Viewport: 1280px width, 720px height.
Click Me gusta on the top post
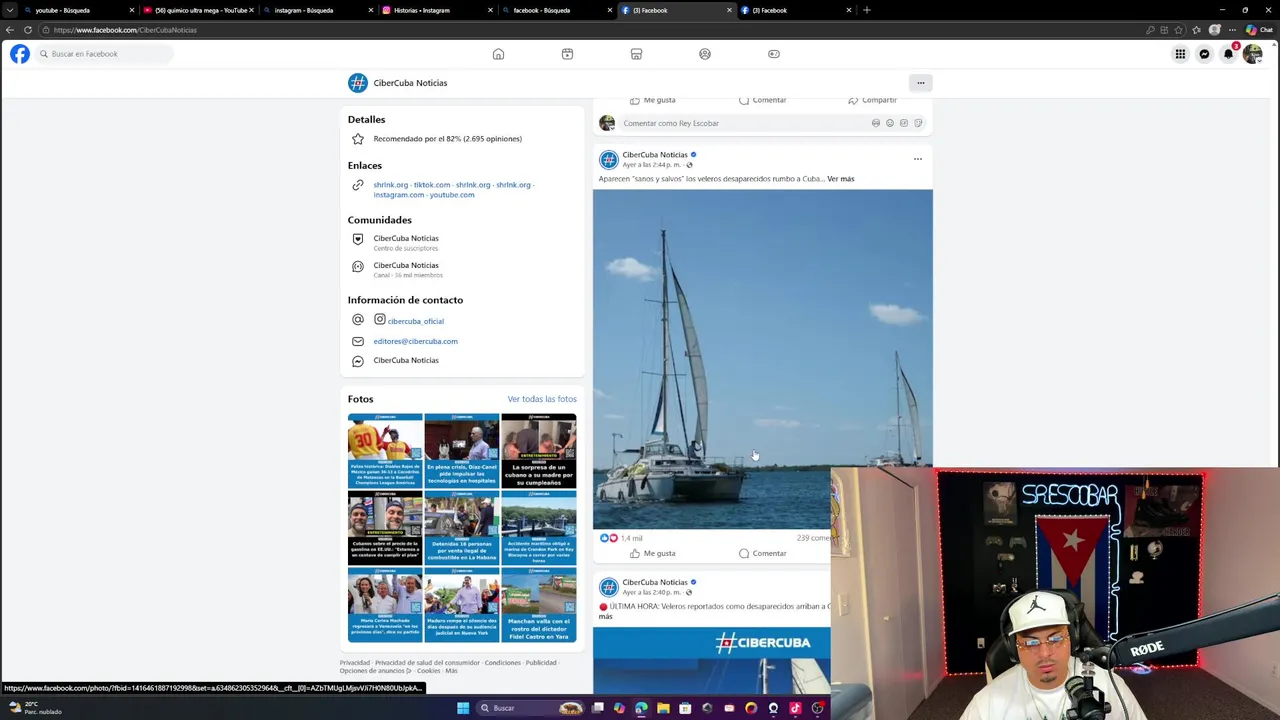click(653, 100)
